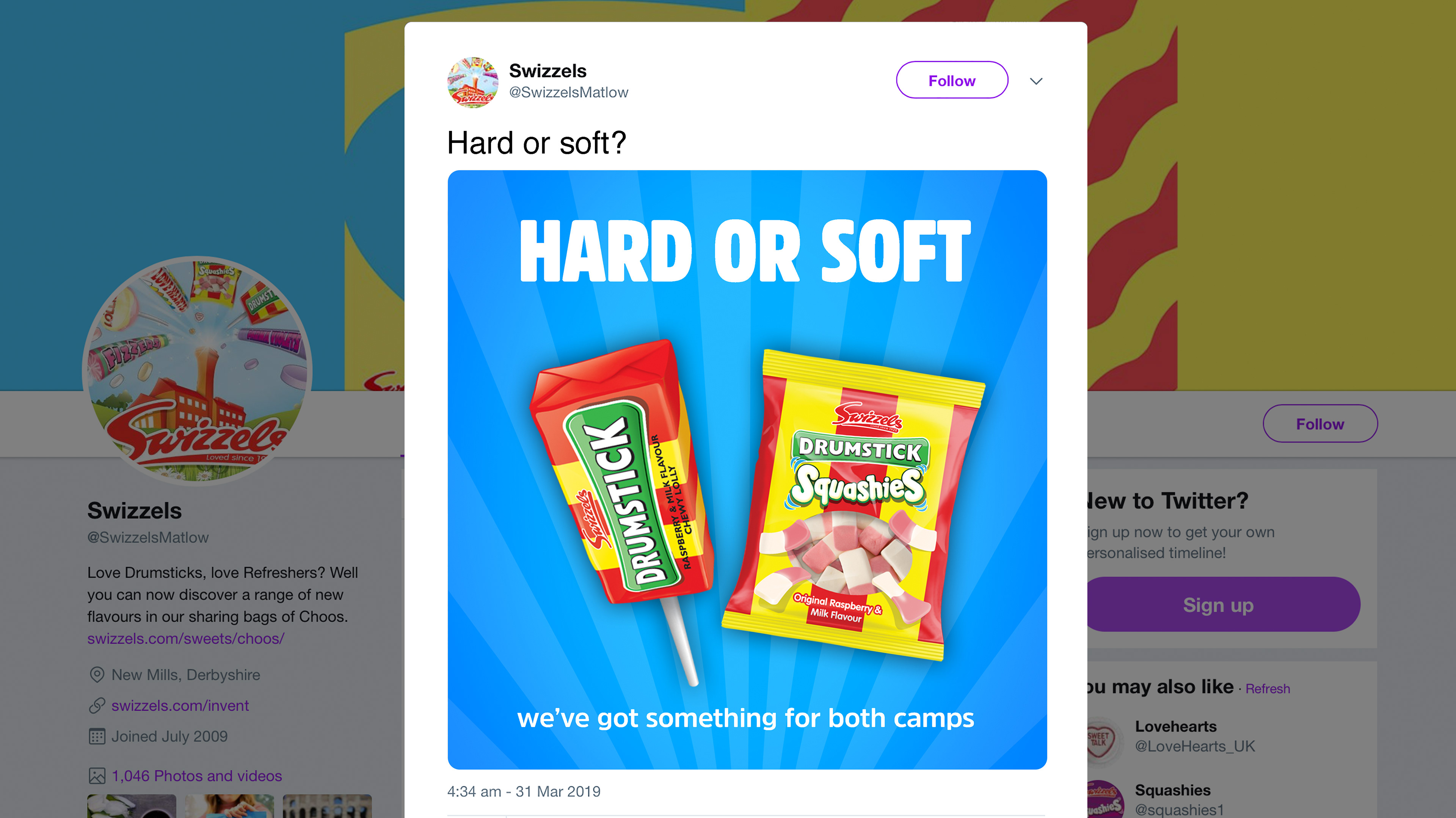This screenshot has width=1456, height=818.
Task: Click the Swizzels avatar in the tweet header
Action: [x=472, y=82]
